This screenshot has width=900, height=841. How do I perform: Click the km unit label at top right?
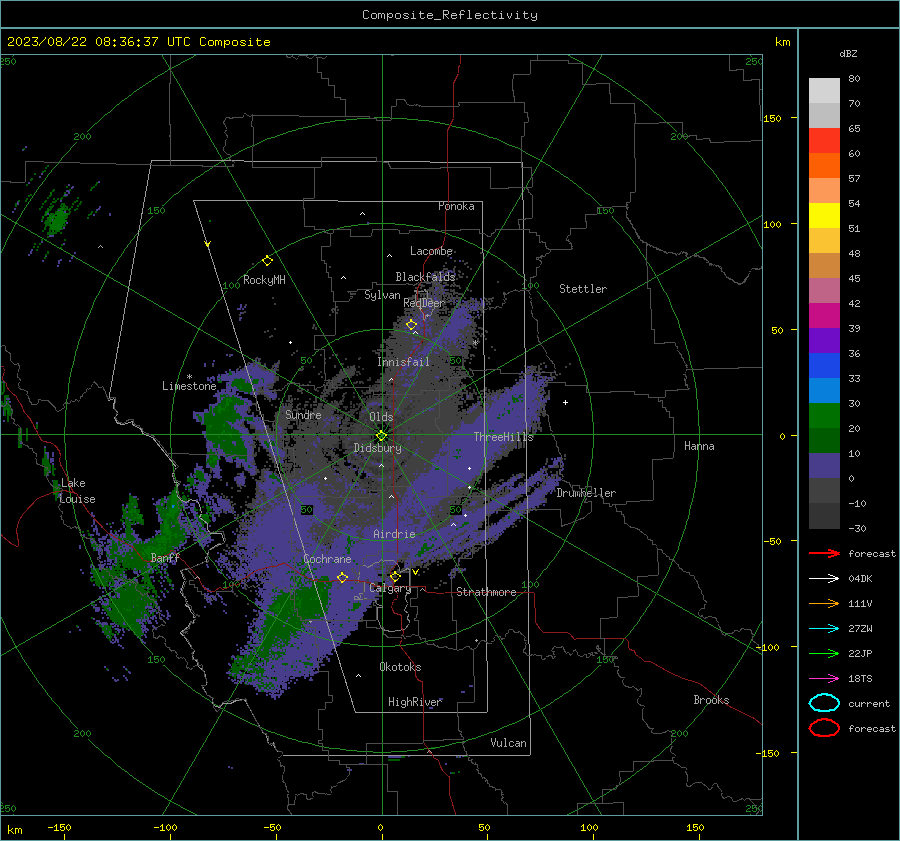click(782, 42)
